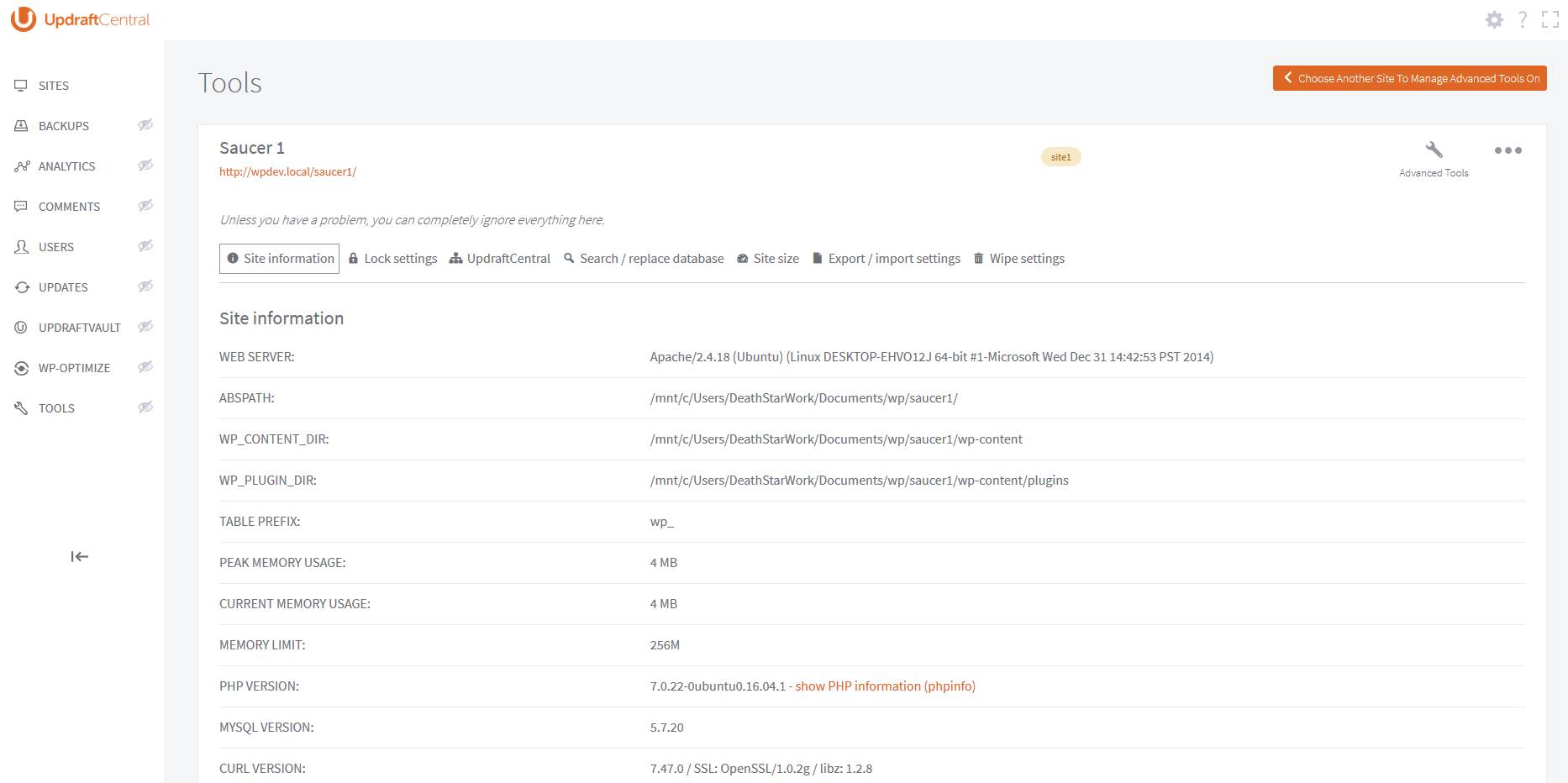Click the WP_CONTENT_DIR path value
This screenshot has width=1568, height=783.
click(836, 439)
